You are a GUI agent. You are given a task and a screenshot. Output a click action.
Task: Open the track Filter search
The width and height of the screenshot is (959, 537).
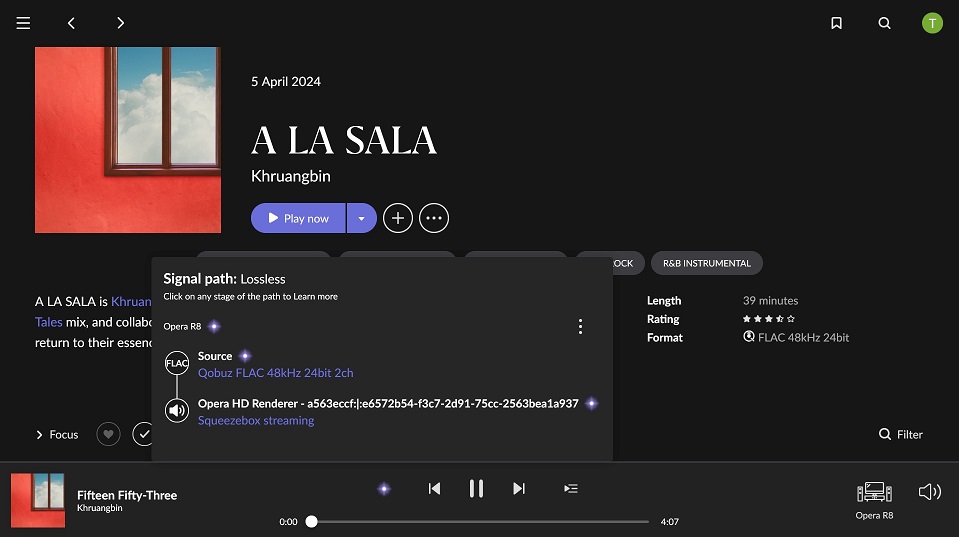(x=900, y=434)
